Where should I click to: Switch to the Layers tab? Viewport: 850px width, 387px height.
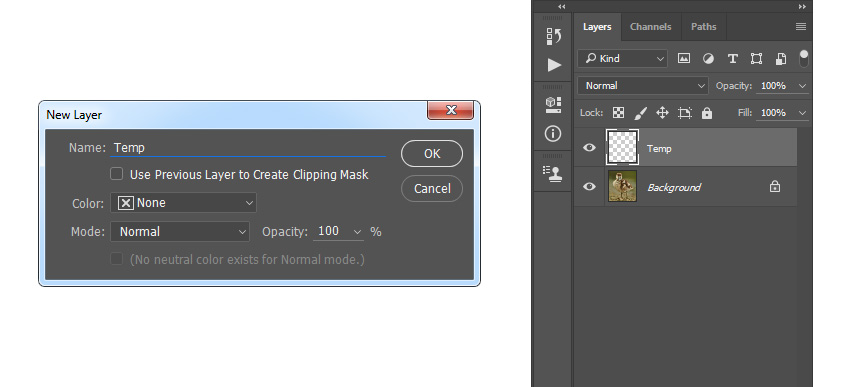coord(597,27)
